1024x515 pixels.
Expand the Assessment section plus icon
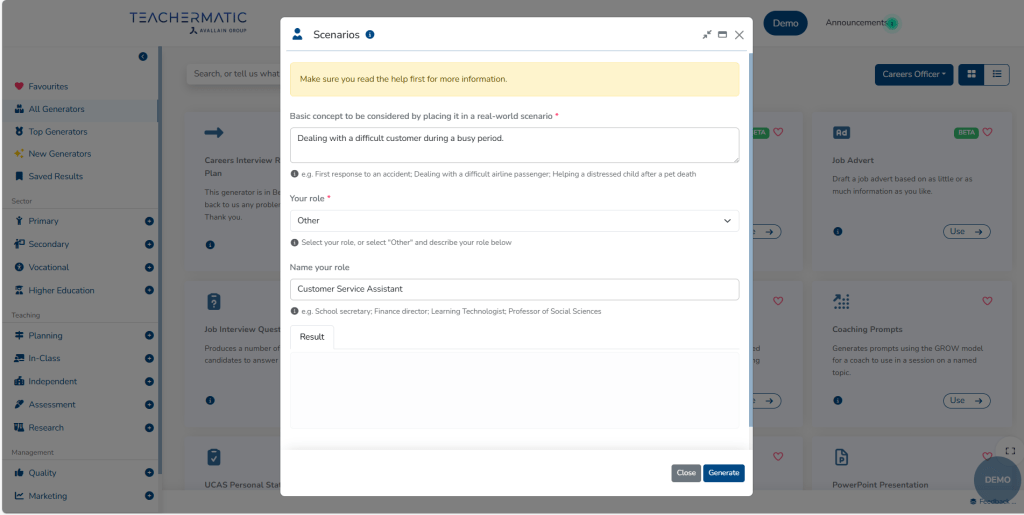149,405
